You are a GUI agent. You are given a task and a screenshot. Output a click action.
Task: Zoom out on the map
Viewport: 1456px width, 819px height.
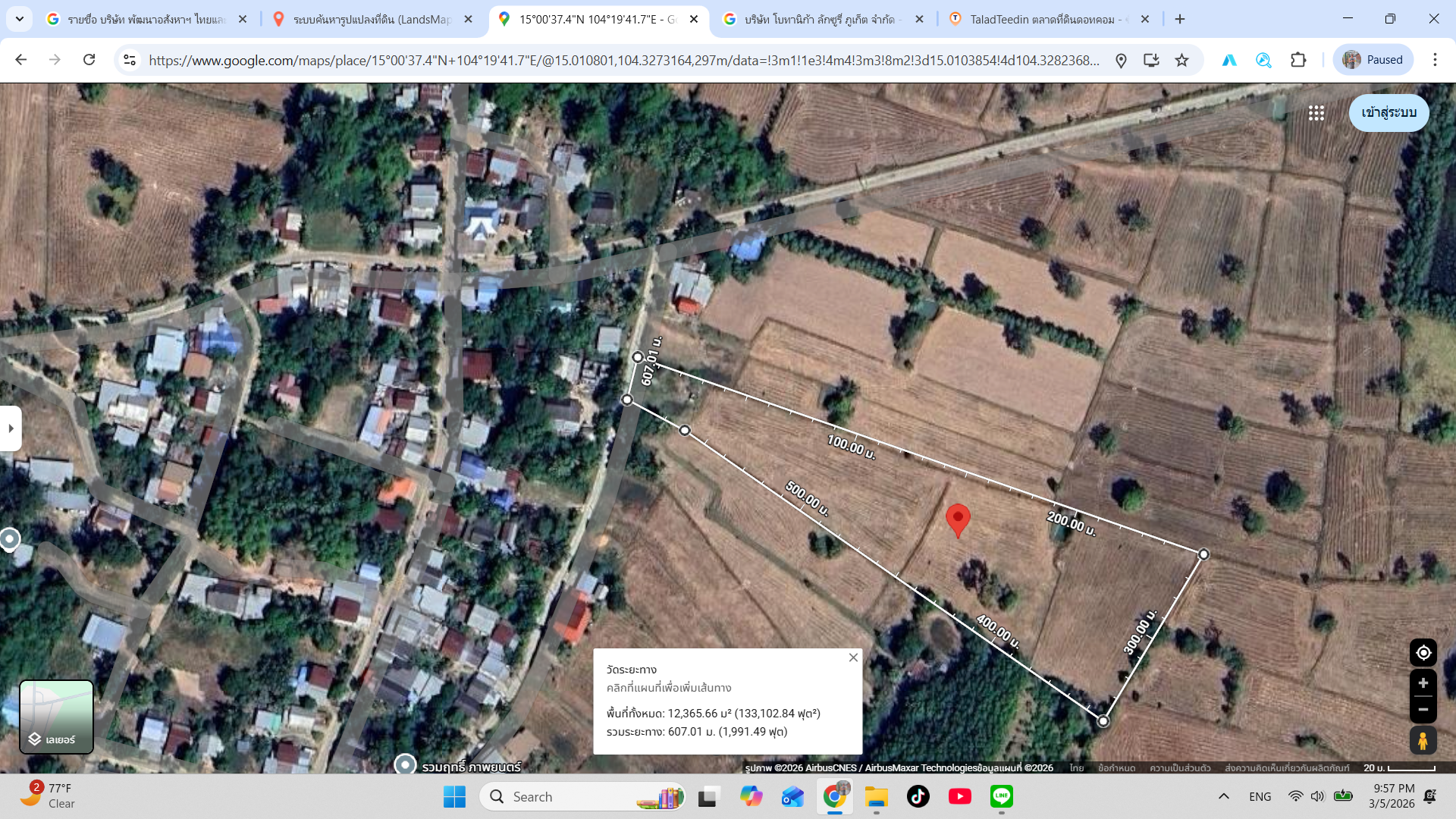[1423, 710]
